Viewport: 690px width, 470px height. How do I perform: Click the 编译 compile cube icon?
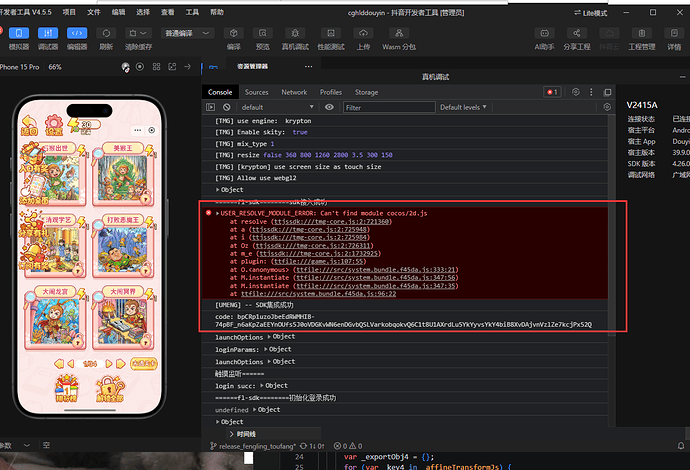(x=234, y=33)
